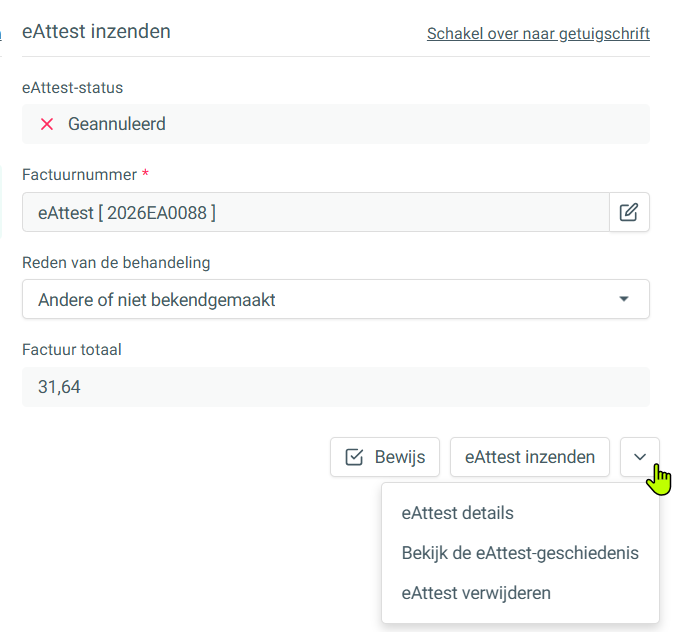Screen dimensions: 677x632
Task: Choose Bekijk de eAttest-geschiedenis menu entry
Action: pos(520,553)
